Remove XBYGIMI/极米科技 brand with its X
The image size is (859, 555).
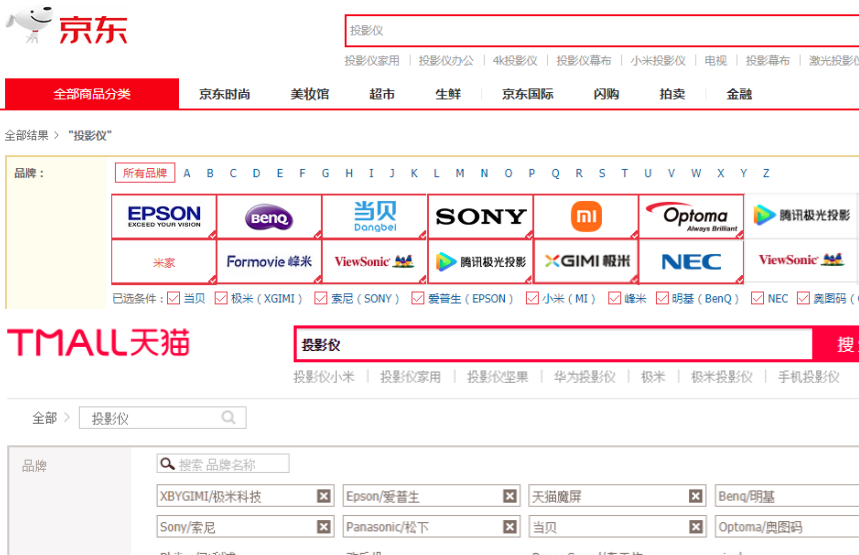tap(324, 496)
